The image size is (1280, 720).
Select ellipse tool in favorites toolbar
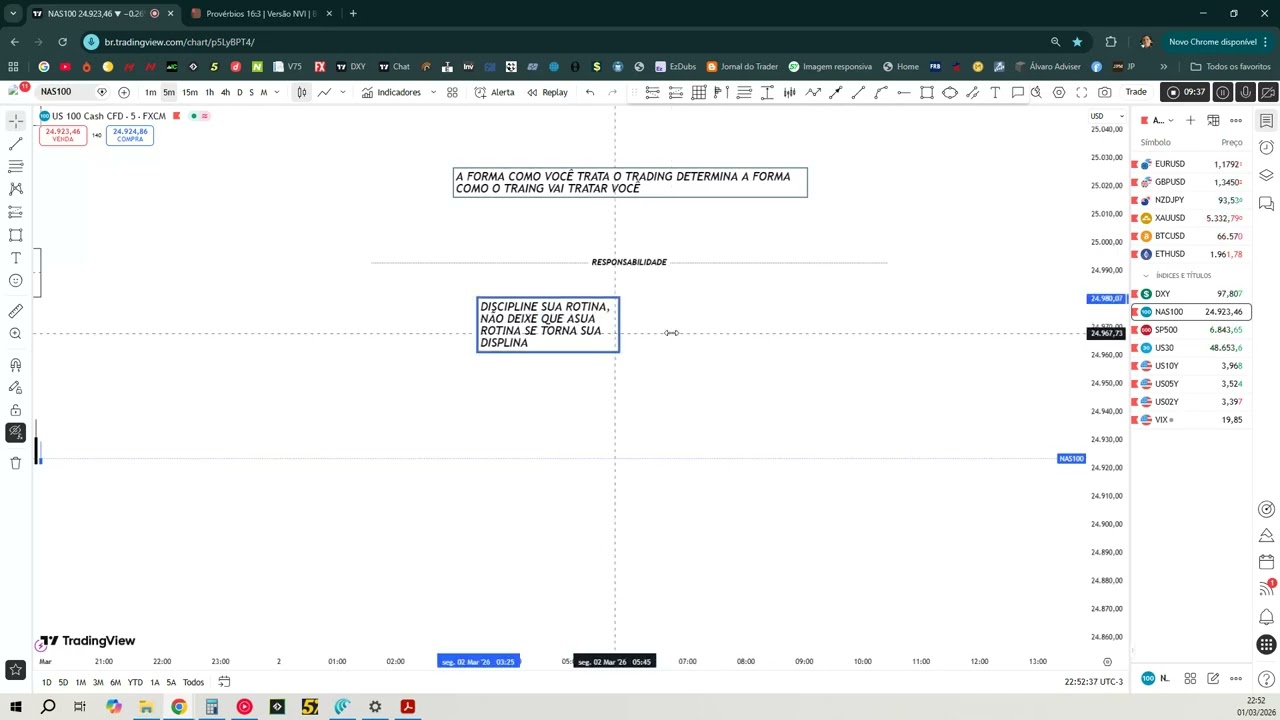click(949, 92)
